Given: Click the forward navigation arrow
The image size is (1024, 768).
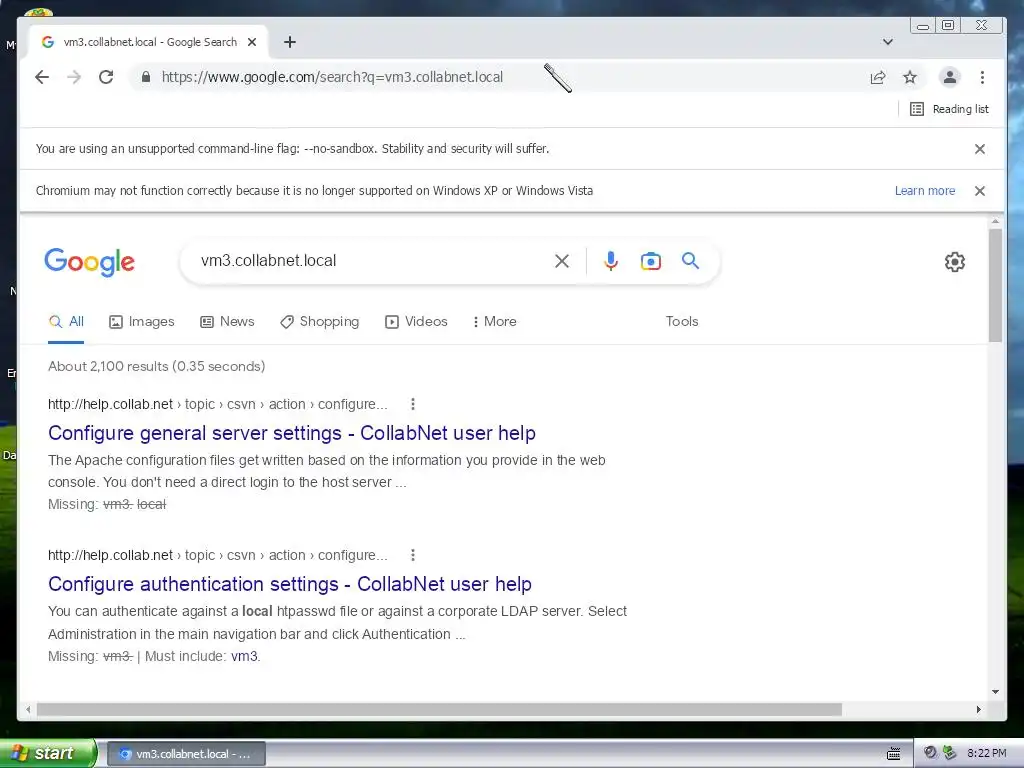Looking at the screenshot, I should pos(74,77).
